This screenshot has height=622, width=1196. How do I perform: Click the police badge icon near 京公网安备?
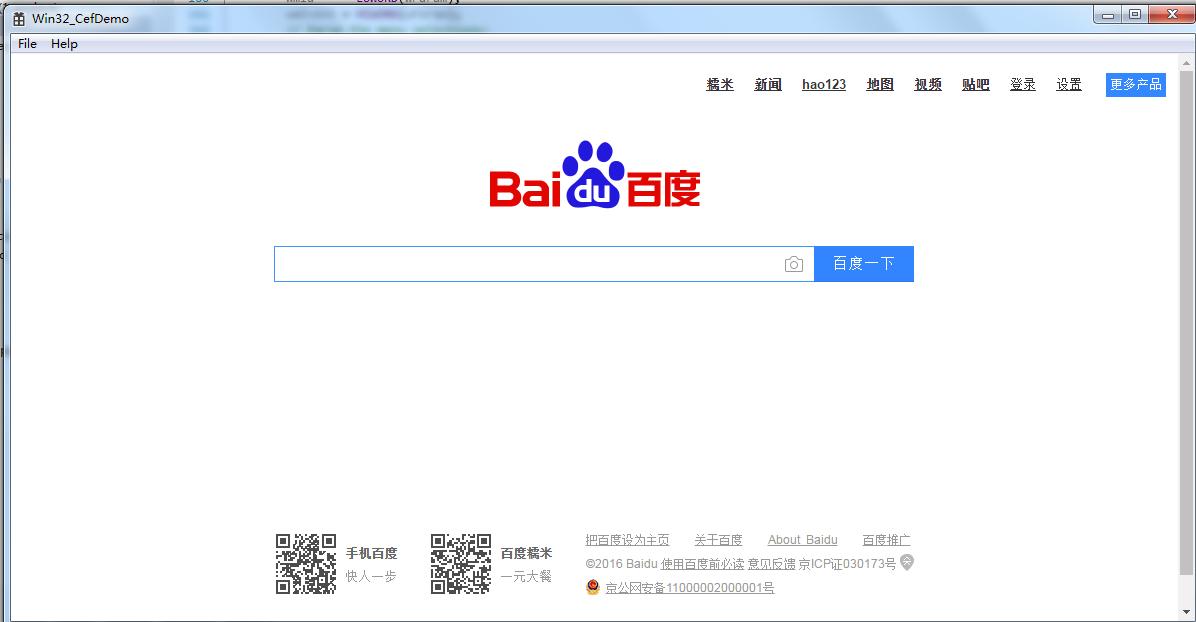coord(593,587)
